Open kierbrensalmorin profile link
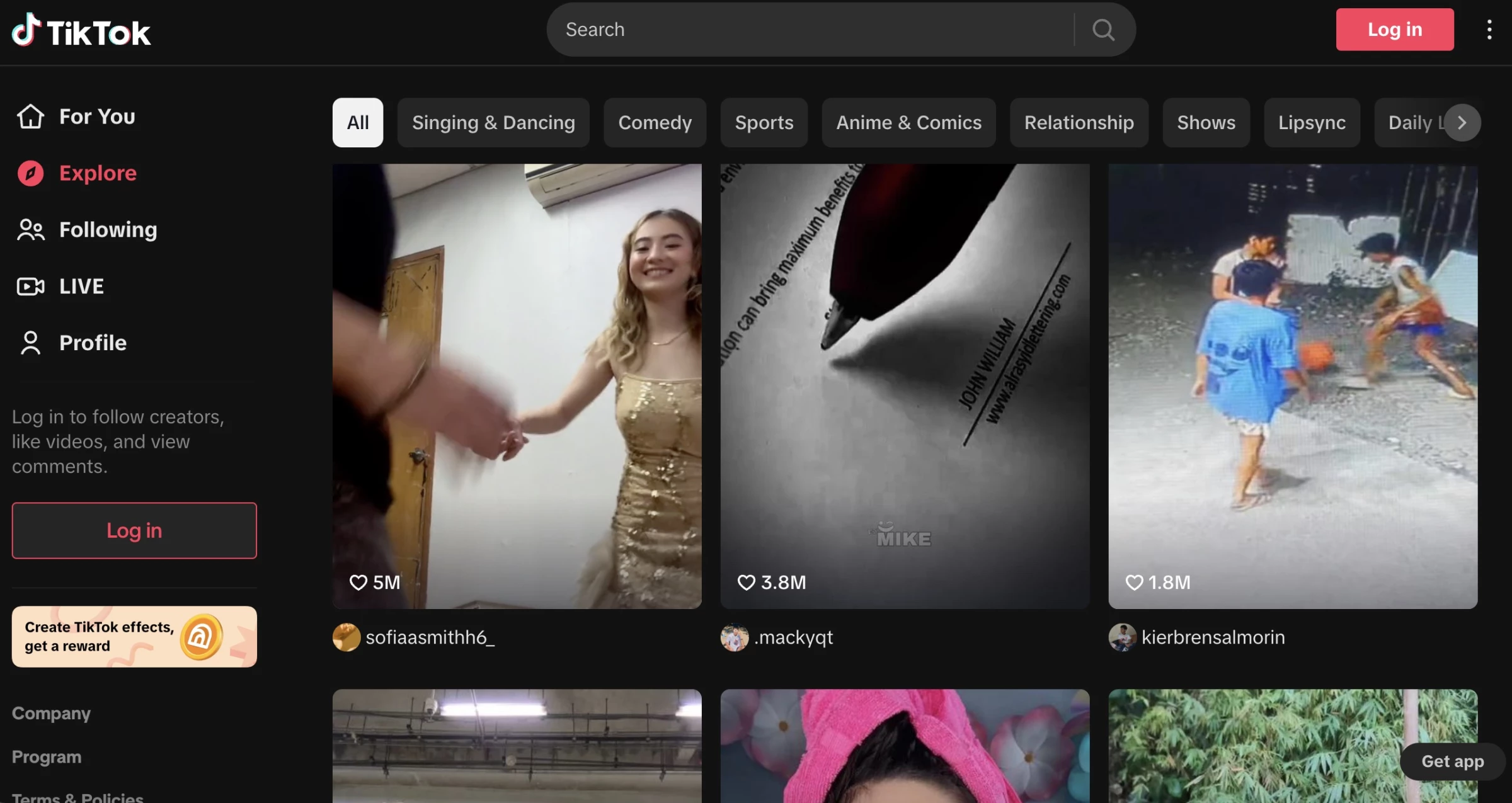The image size is (1512, 803). pyautogui.click(x=1213, y=637)
